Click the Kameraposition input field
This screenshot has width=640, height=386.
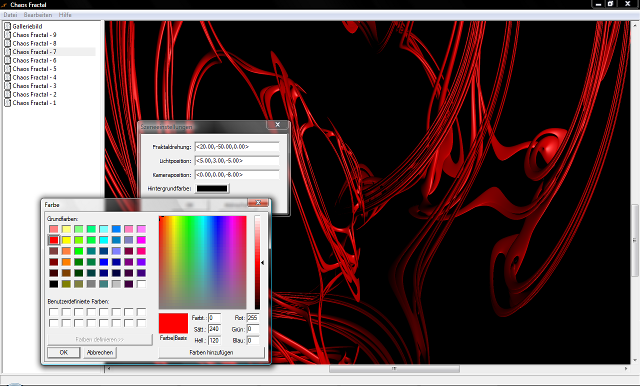pyautogui.click(x=237, y=175)
